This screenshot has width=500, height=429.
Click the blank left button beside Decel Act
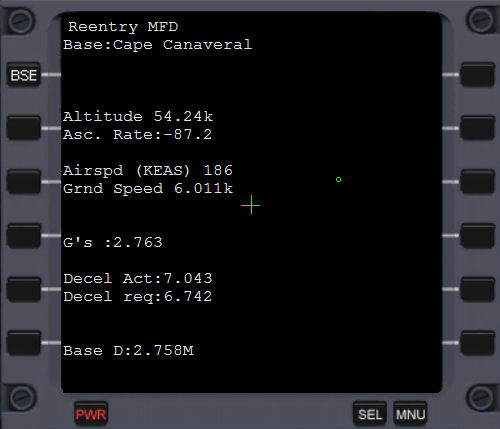click(24, 289)
